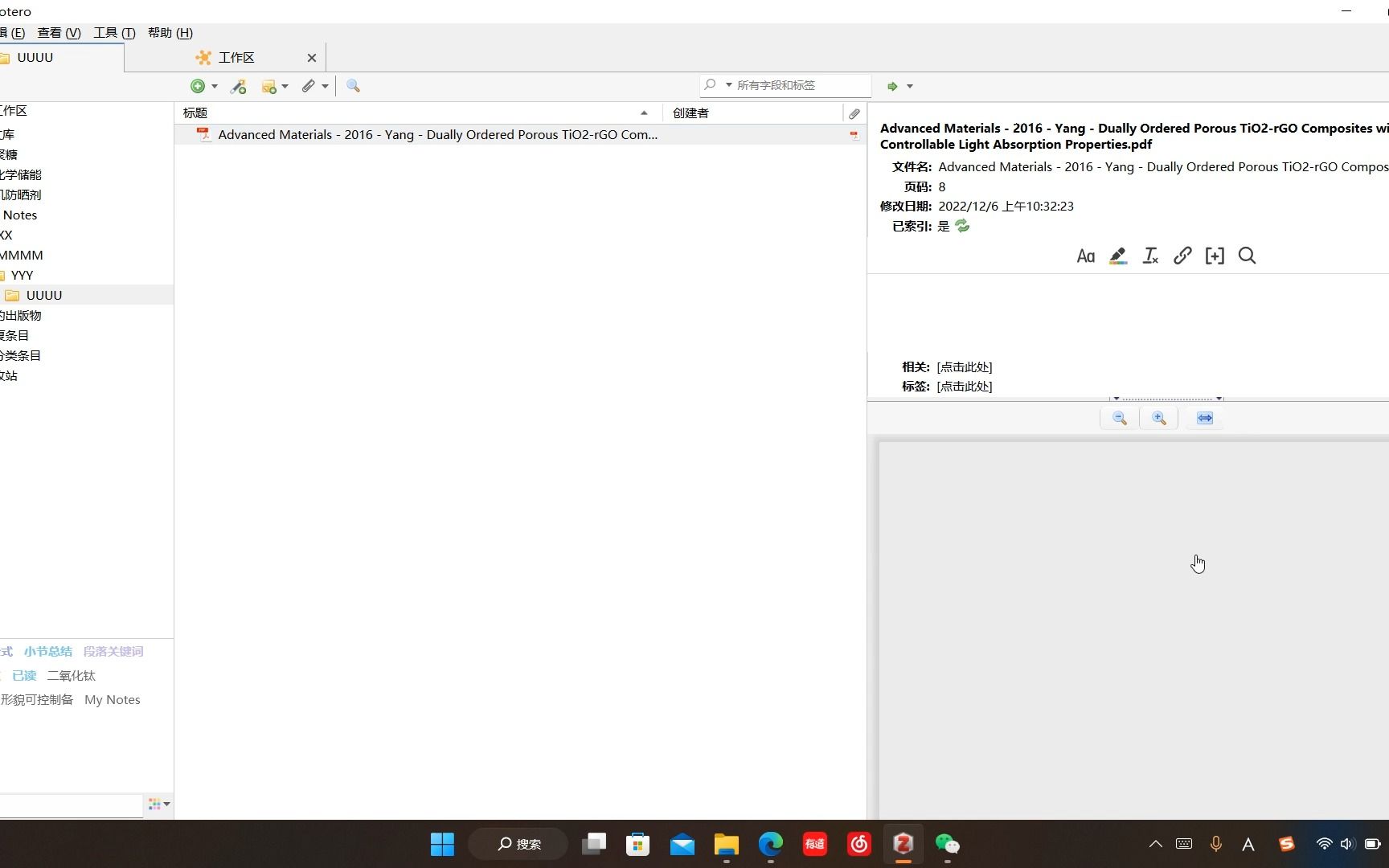Click the Add Attachment paperclip icon
Image resolution: width=1389 pixels, height=868 pixels.
click(x=309, y=86)
